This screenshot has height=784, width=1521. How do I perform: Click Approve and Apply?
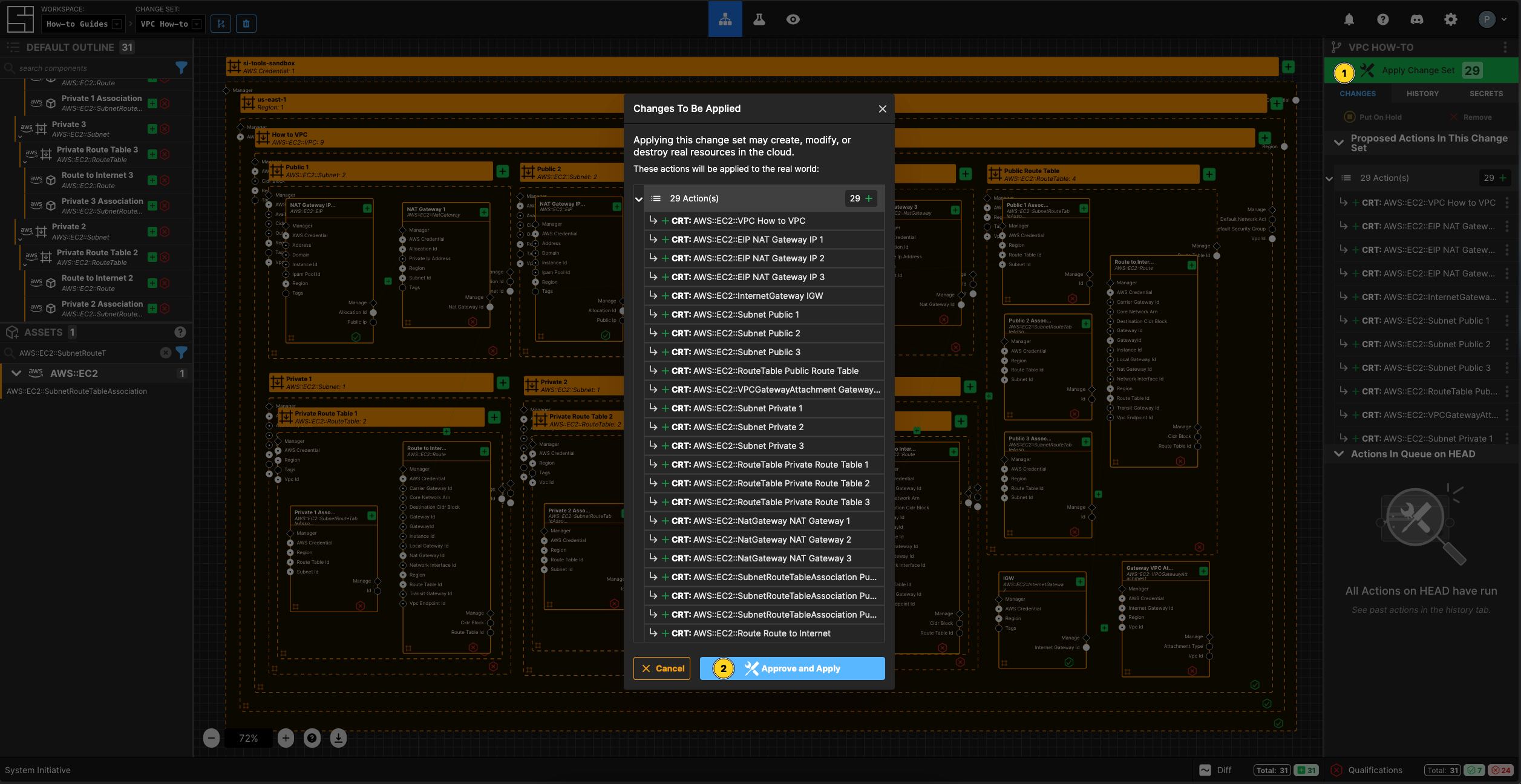click(x=792, y=668)
